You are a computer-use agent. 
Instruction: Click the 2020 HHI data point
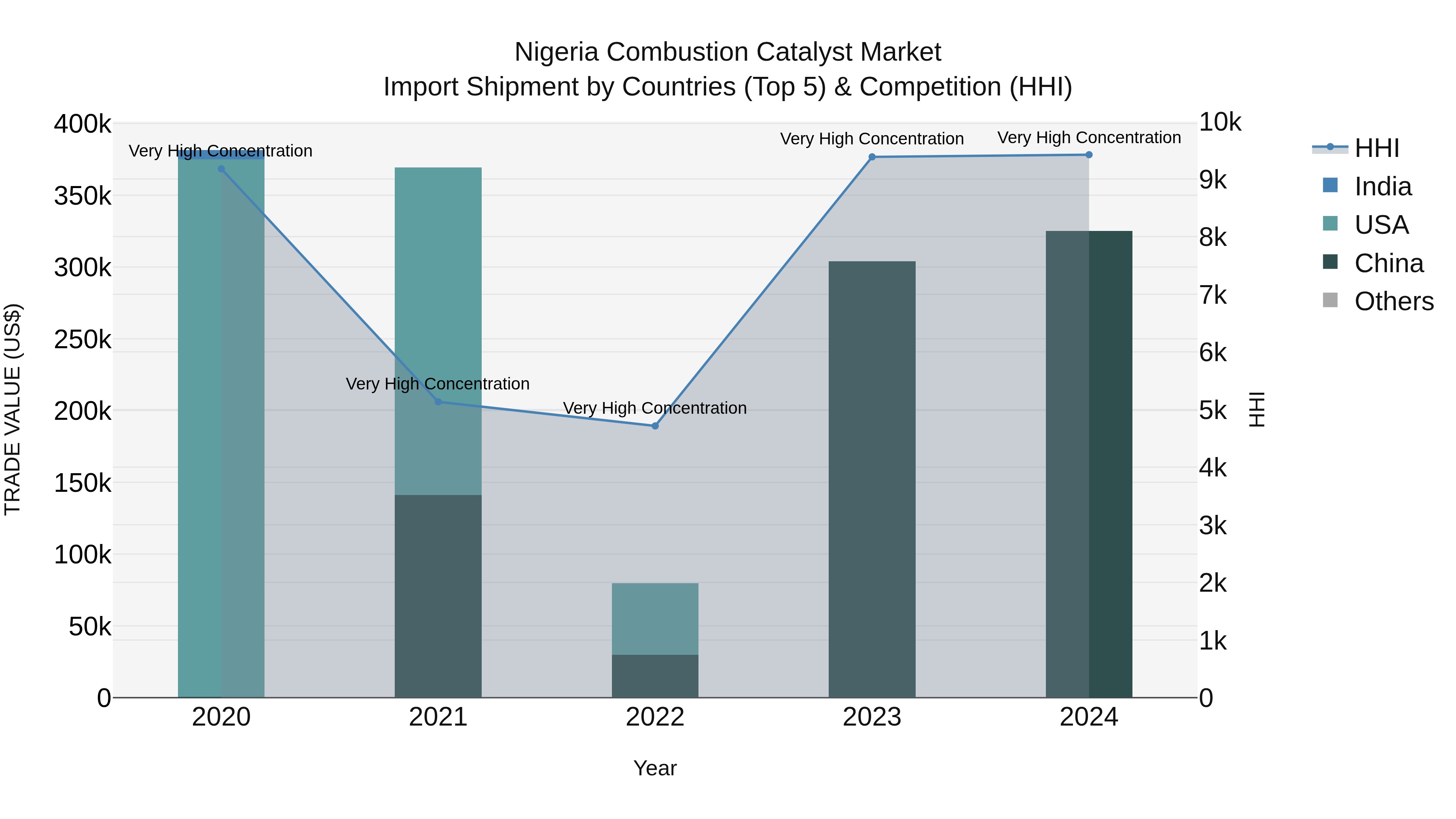(222, 169)
